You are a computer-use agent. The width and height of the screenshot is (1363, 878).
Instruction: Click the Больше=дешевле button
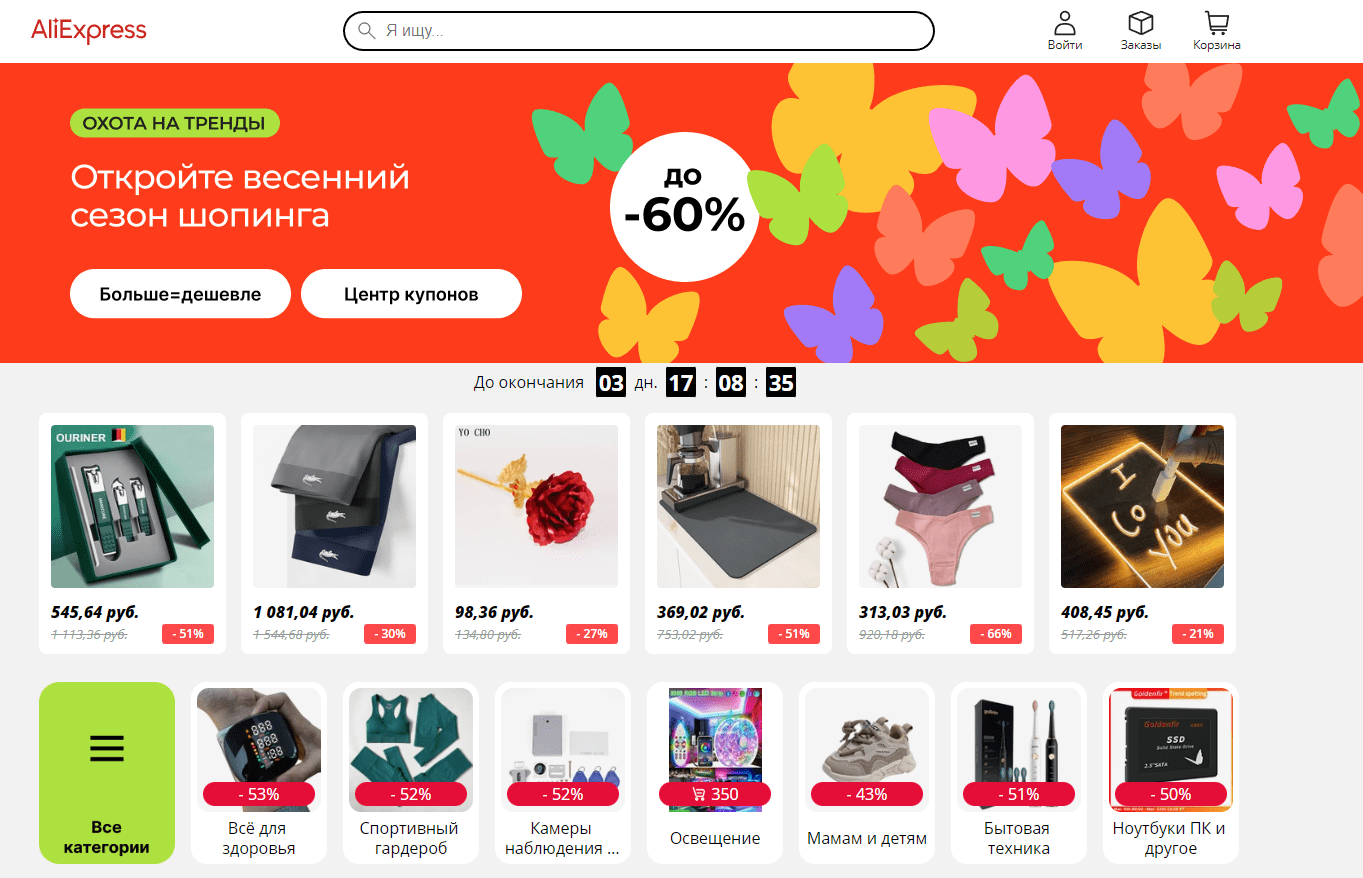[x=180, y=294]
